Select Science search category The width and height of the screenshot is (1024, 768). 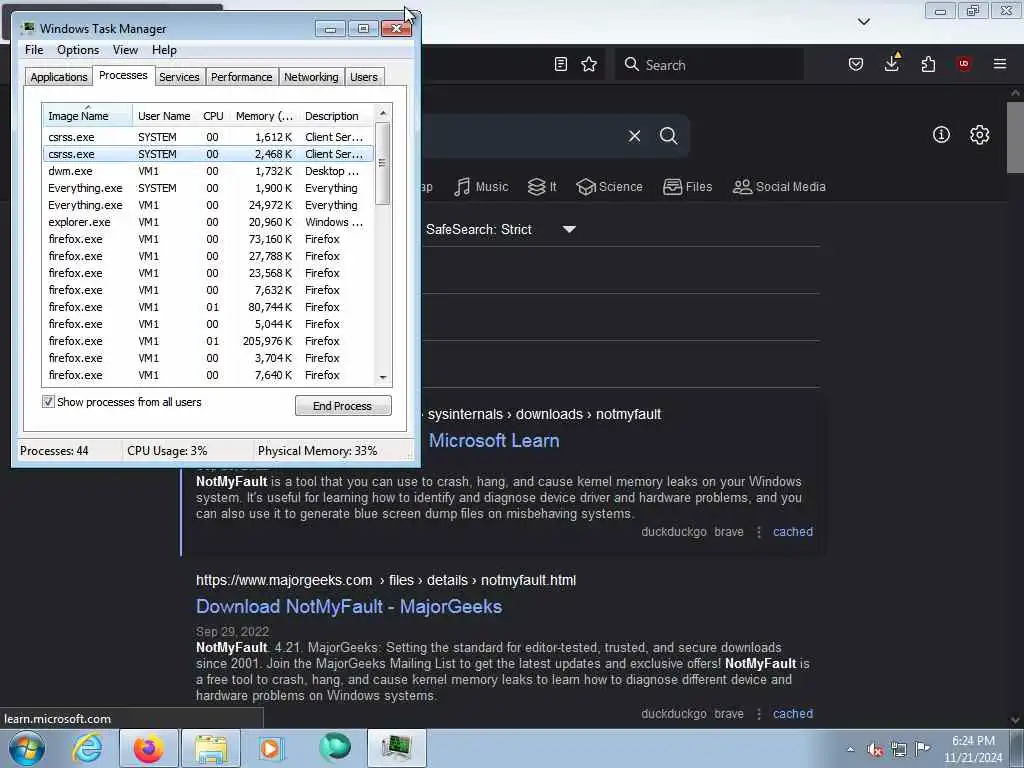click(x=609, y=187)
